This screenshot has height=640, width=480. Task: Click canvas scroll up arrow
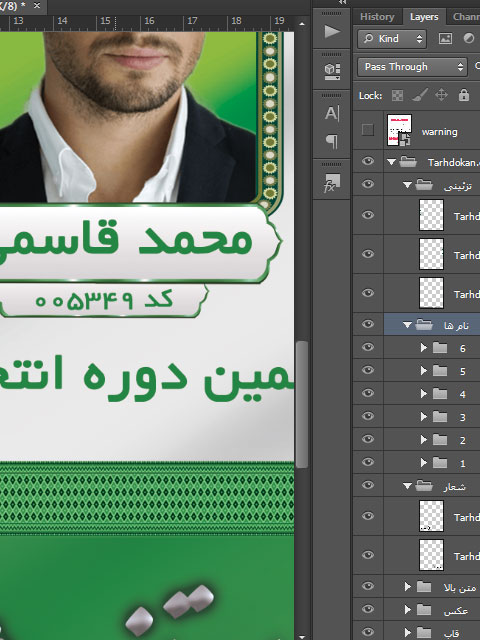click(x=302, y=24)
